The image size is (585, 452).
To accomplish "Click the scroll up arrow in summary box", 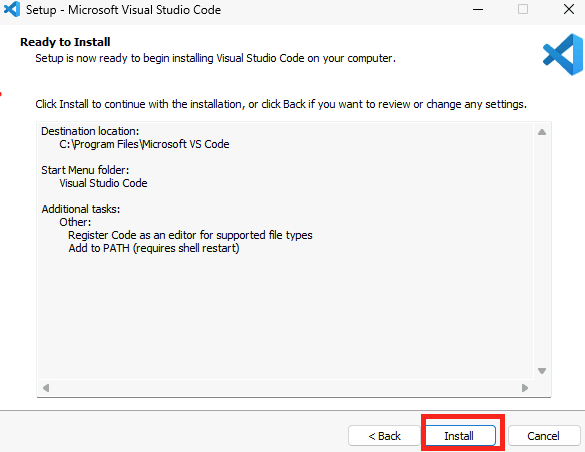I will [x=542, y=132].
